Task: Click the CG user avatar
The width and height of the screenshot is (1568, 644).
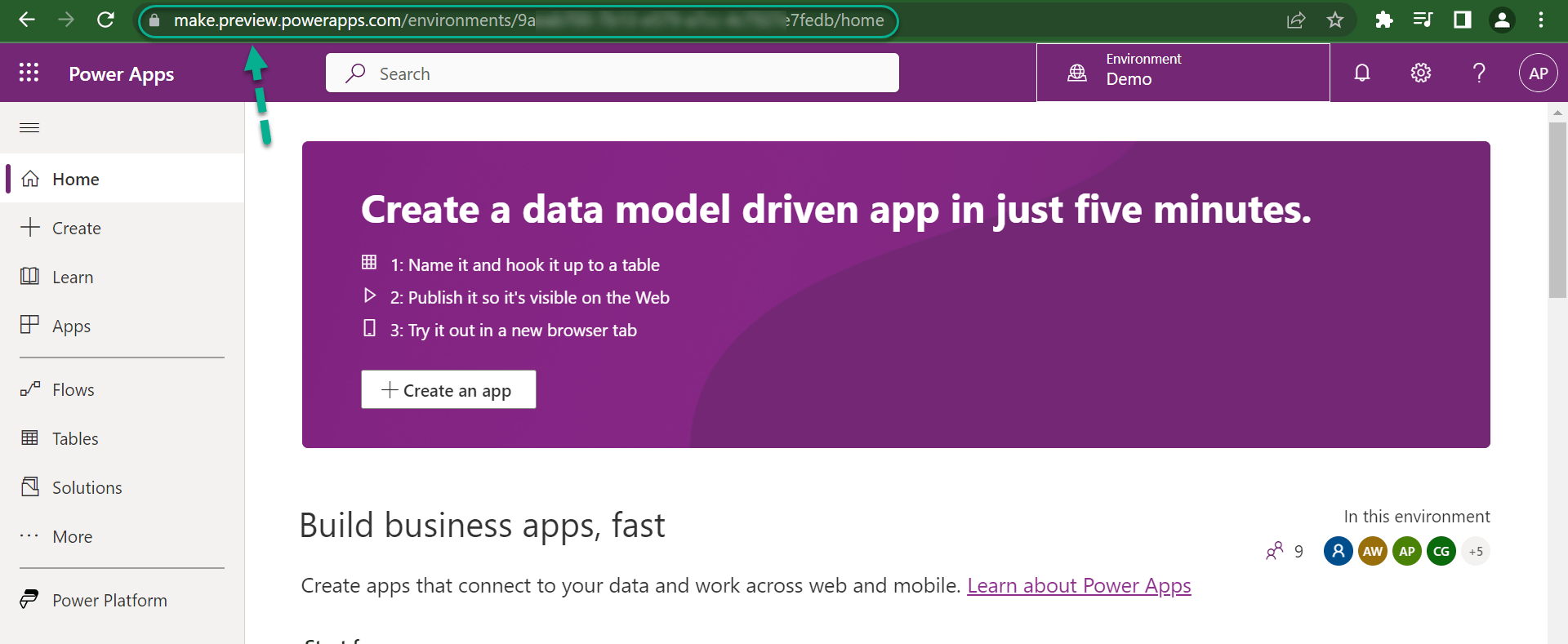Action: 1441,551
